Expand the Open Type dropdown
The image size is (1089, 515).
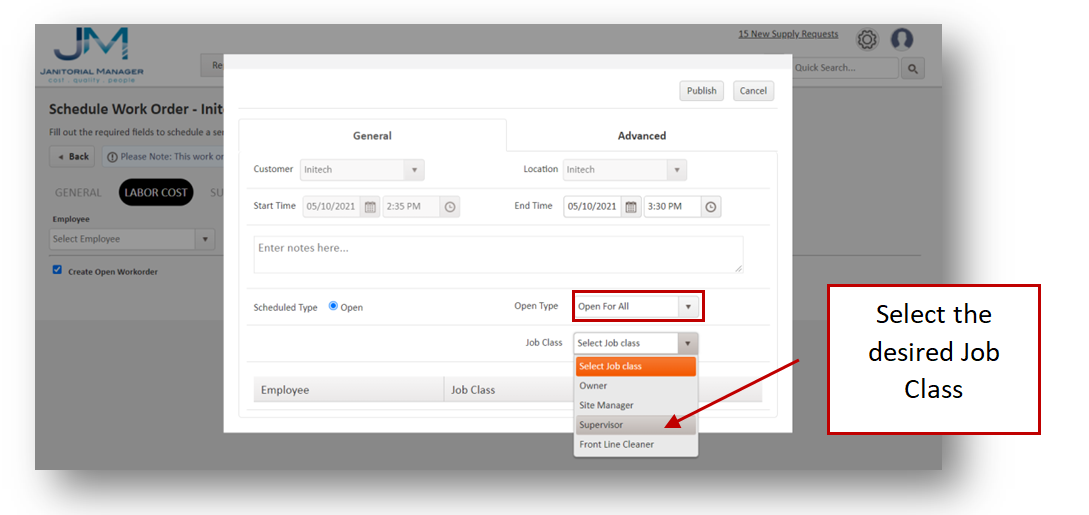[687, 306]
